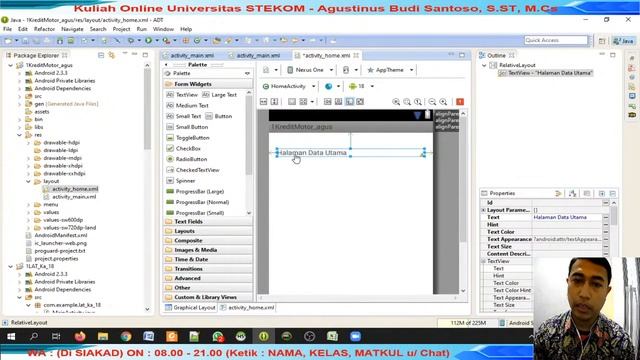Open Nexus One device dropdown
This screenshot has height=360, width=640.
[311, 70]
